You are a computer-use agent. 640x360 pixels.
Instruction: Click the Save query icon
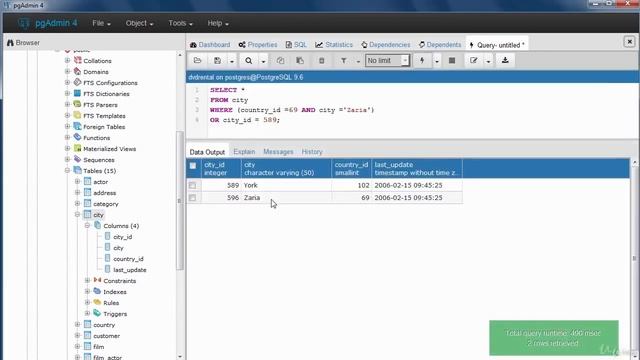(217, 61)
